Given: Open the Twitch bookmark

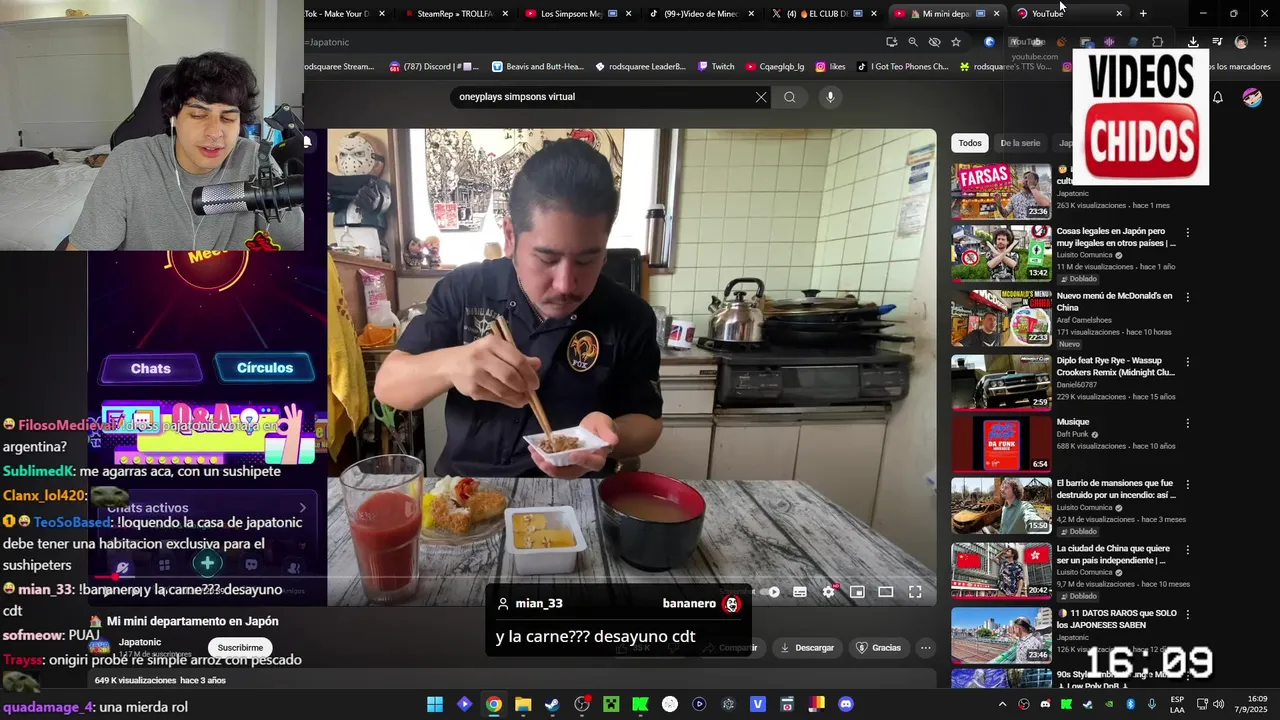Looking at the screenshot, I should [x=715, y=67].
